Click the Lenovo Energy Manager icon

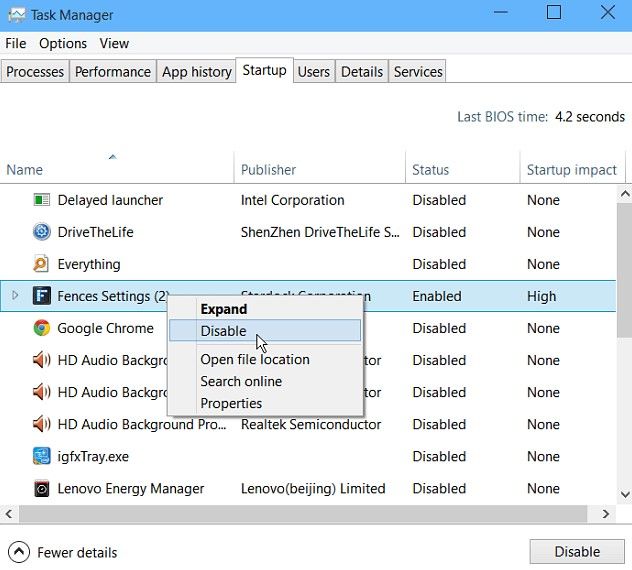42,489
